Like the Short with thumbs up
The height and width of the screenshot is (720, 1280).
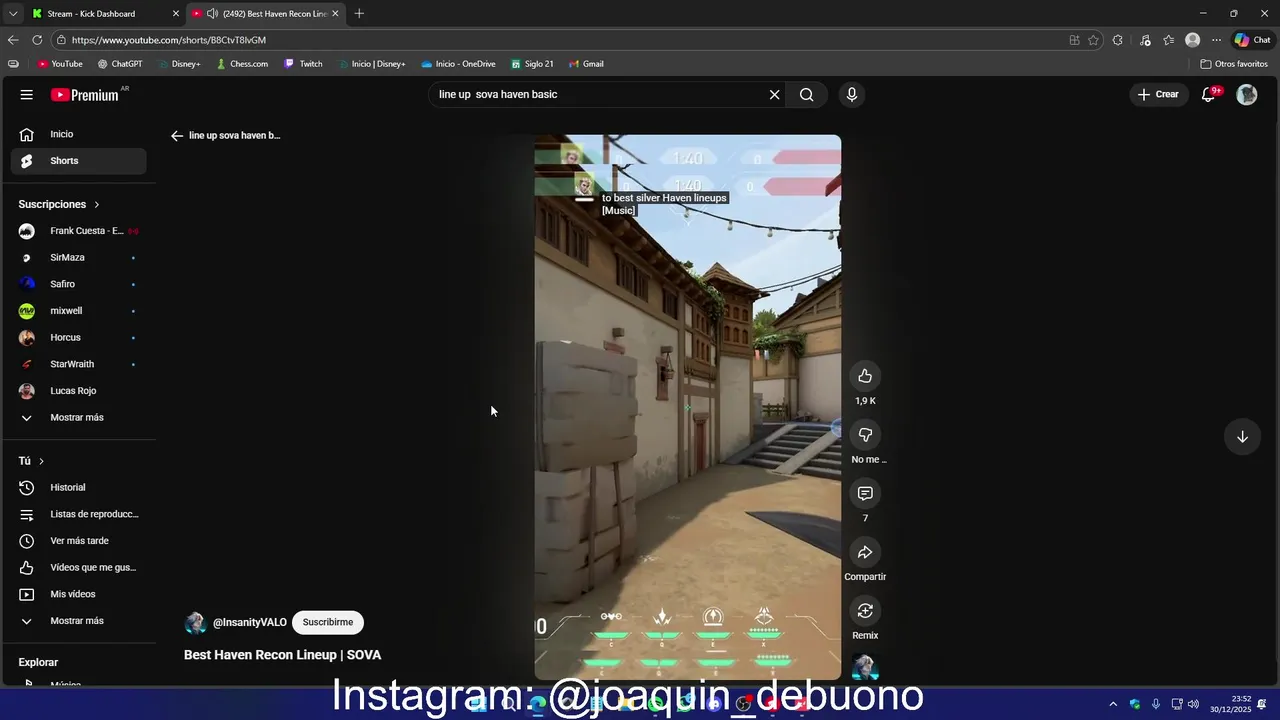865,376
